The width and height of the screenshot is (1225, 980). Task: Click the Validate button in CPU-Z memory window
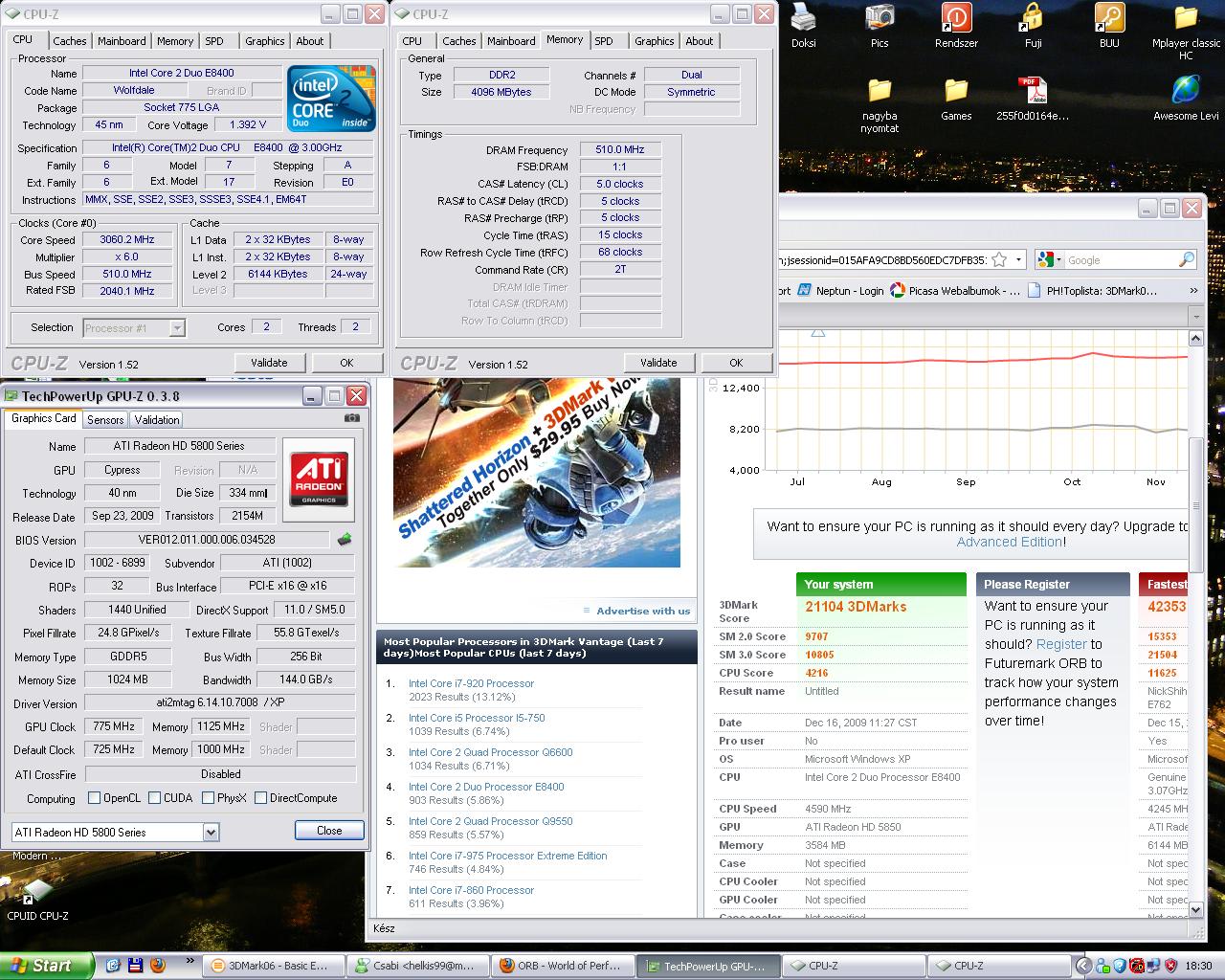pos(658,363)
